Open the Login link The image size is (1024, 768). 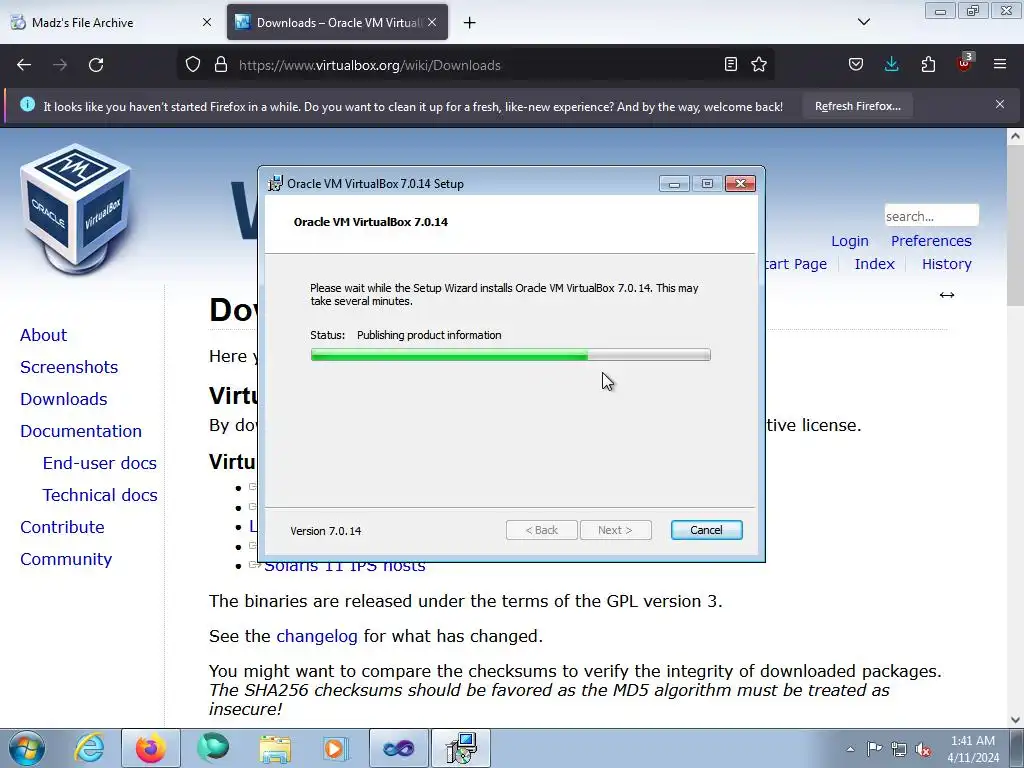point(850,241)
